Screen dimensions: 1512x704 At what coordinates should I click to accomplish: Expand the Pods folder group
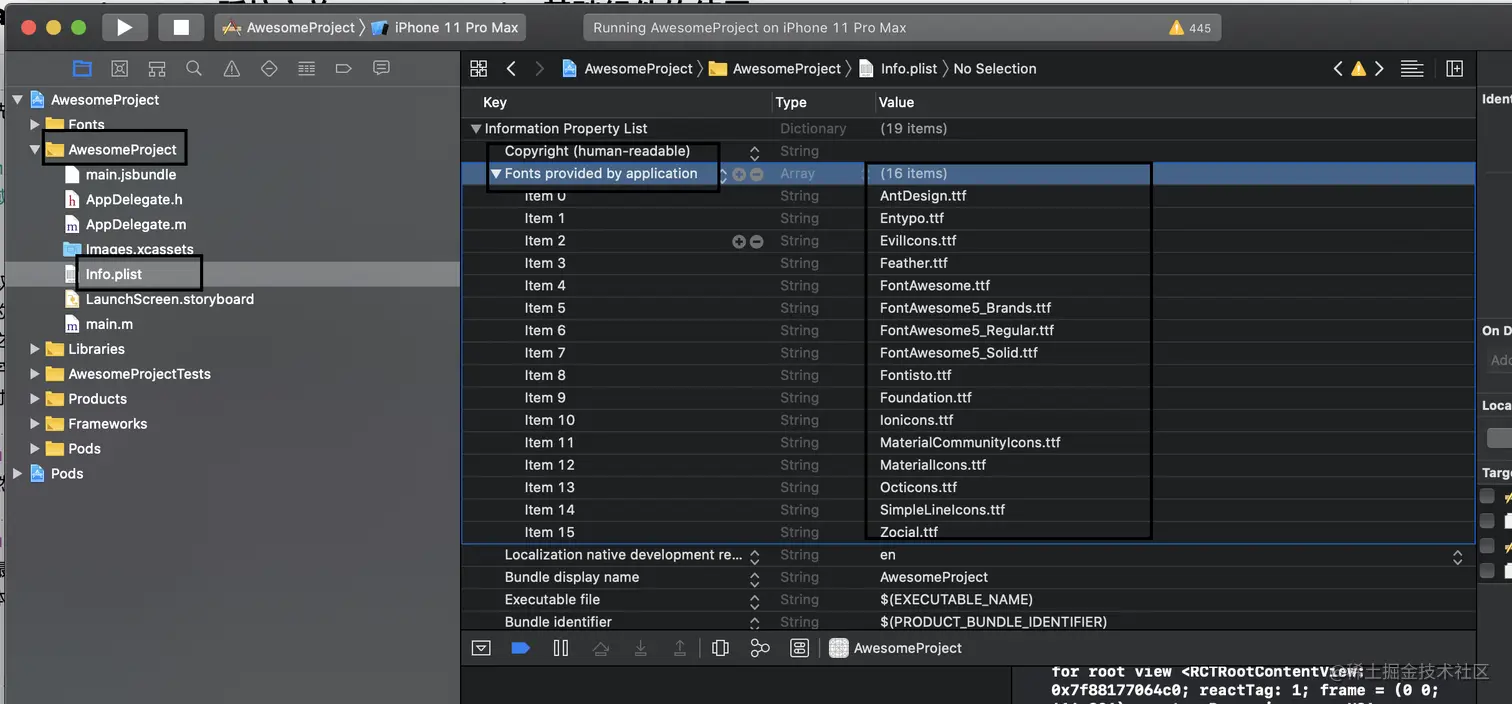point(35,449)
